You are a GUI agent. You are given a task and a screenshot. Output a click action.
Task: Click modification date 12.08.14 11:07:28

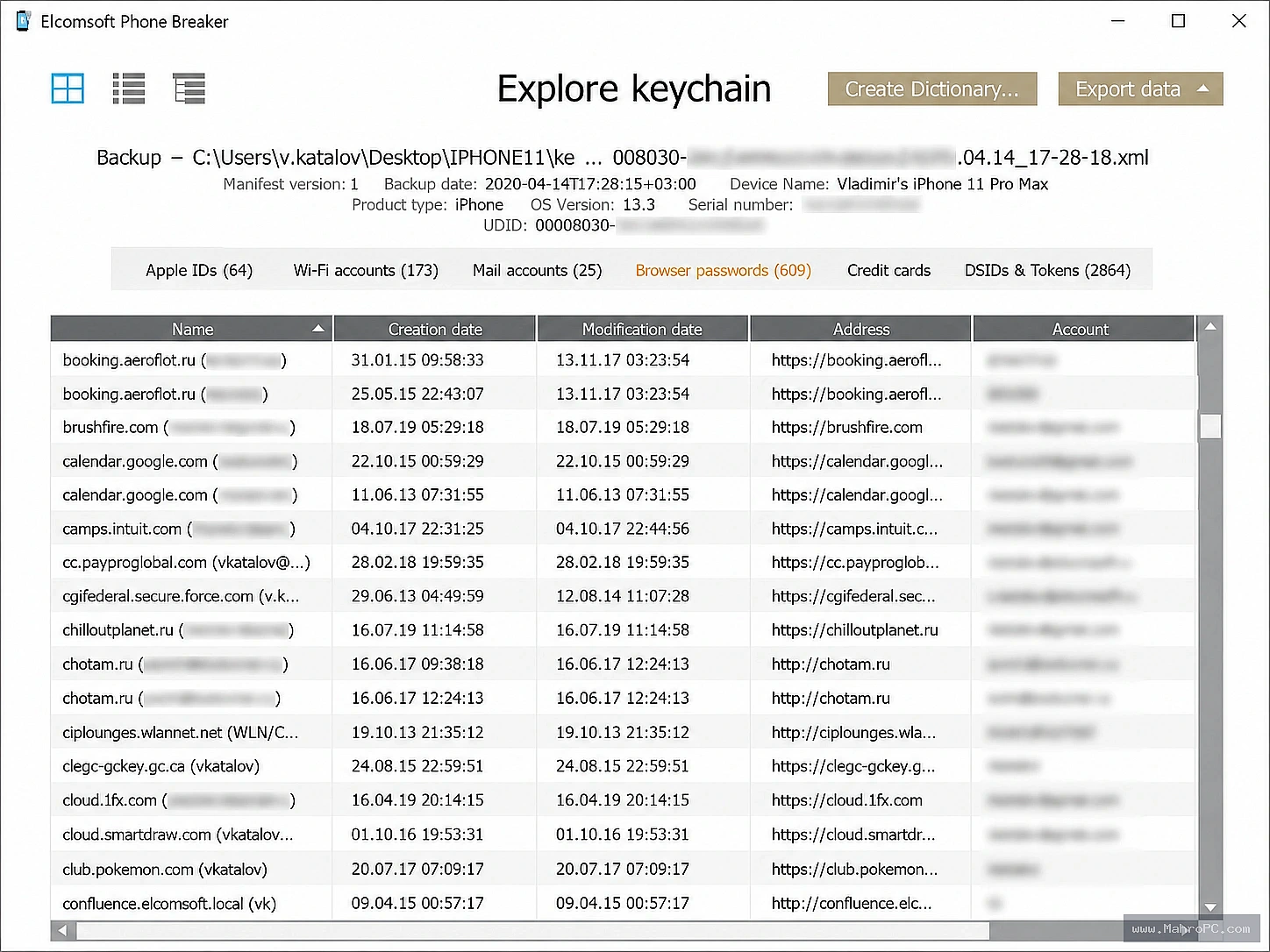[x=623, y=596]
